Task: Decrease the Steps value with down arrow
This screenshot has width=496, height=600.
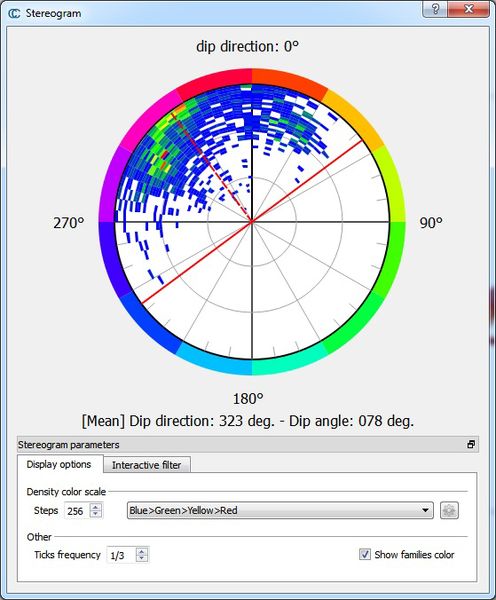Action: click(x=96, y=514)
